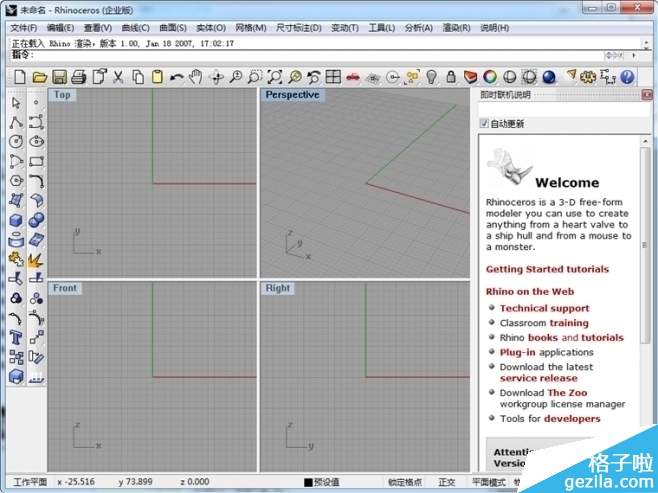The height and width of the screenshot is (493, 658).
Task: Toggle 正交 ortho mode in status bar
Action: [446, 482]
